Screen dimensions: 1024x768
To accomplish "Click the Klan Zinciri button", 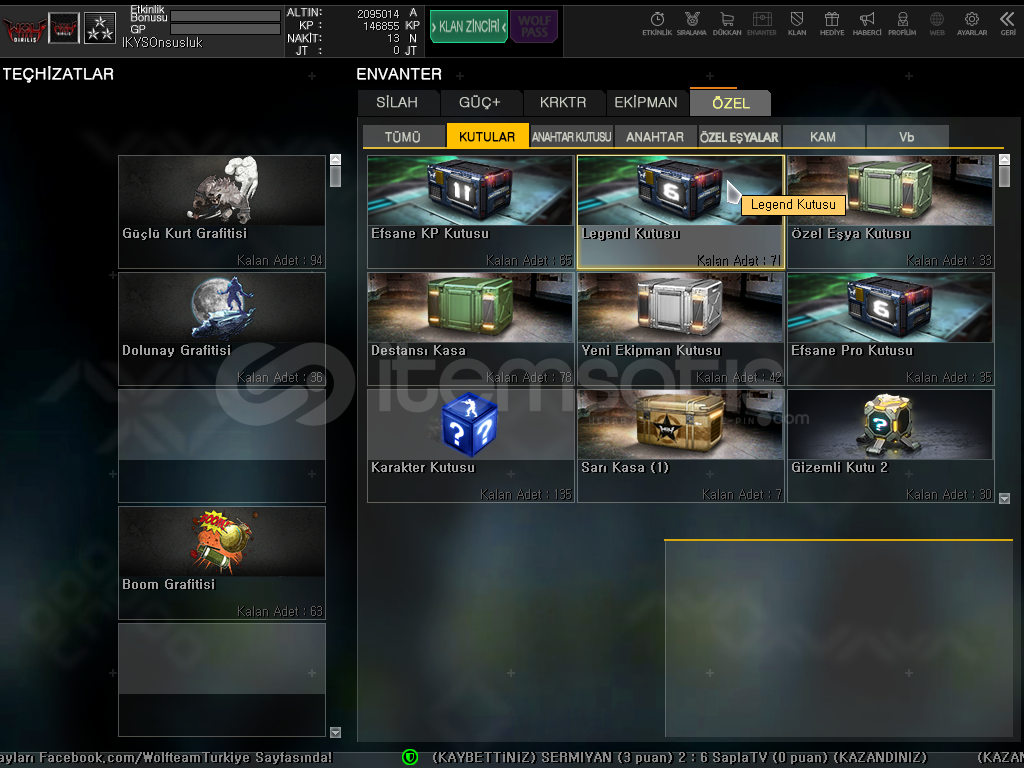I will click(468, 27).
